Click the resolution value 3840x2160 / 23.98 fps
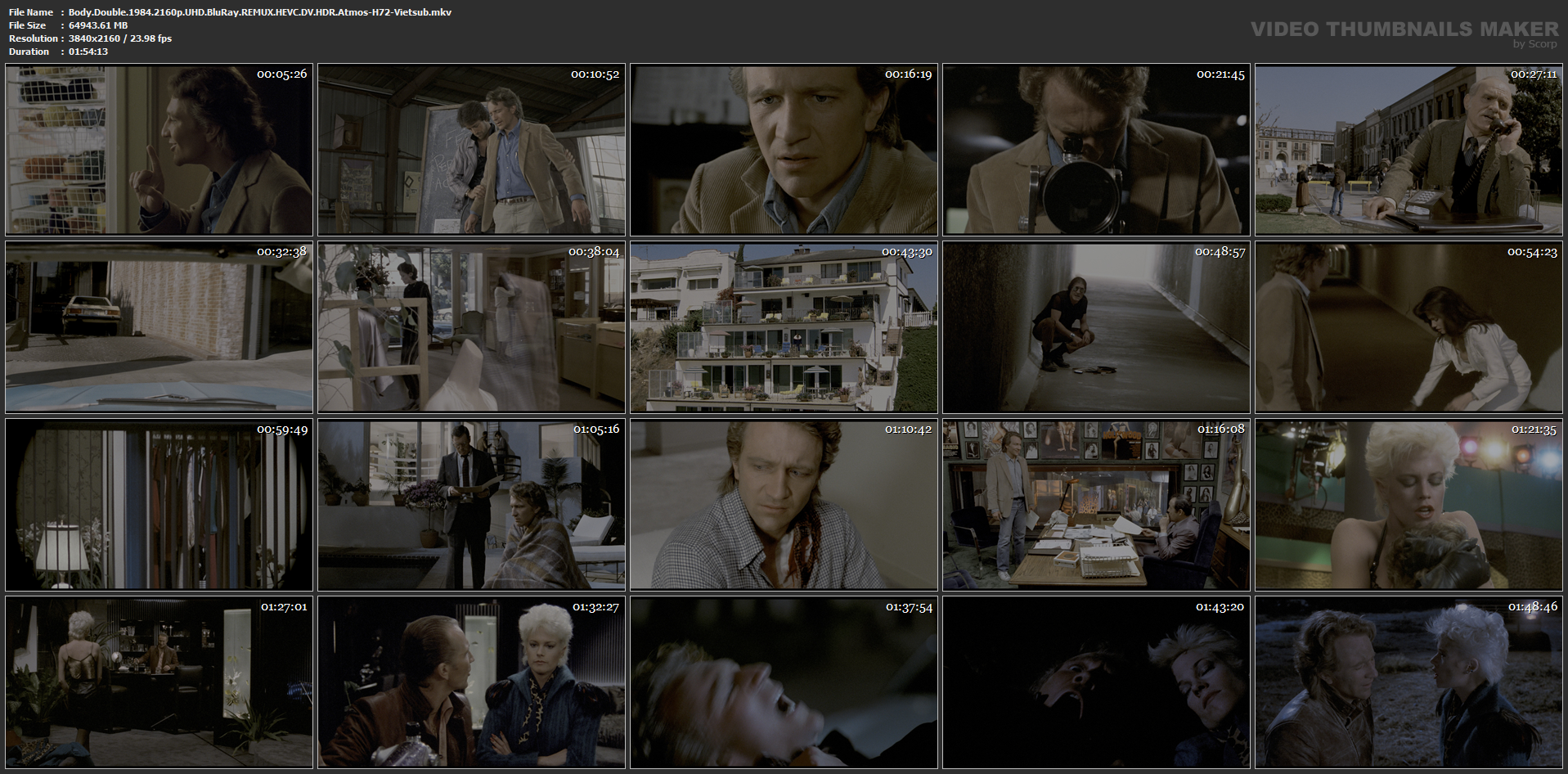The width and height of the screenshot is (1568, 774). (x=120, y=38)
